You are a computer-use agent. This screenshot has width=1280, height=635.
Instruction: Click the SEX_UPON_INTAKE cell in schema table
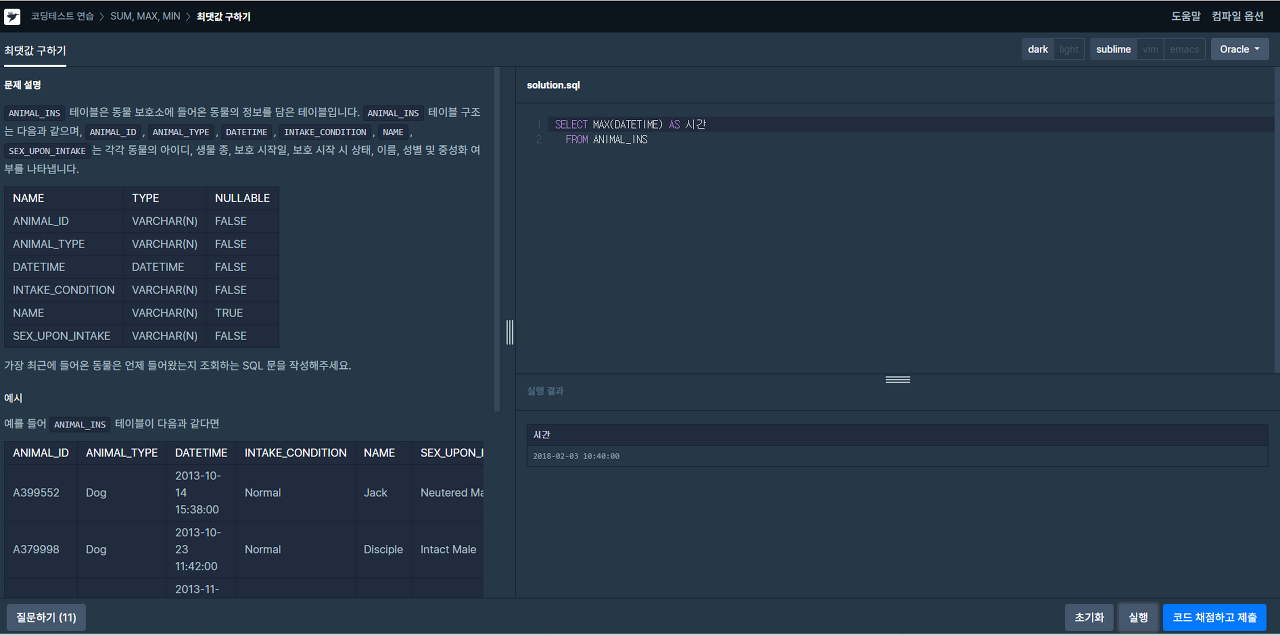(64, 336)
